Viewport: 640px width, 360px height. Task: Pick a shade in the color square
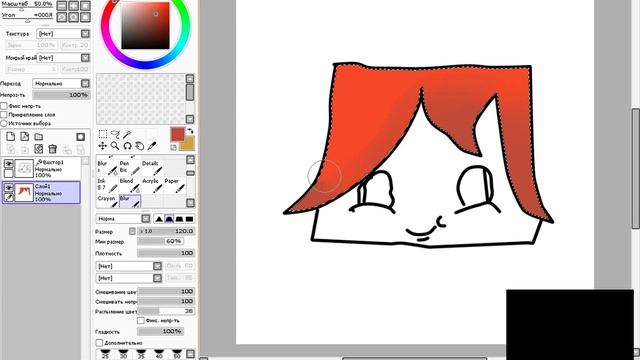tap(145, 25)
